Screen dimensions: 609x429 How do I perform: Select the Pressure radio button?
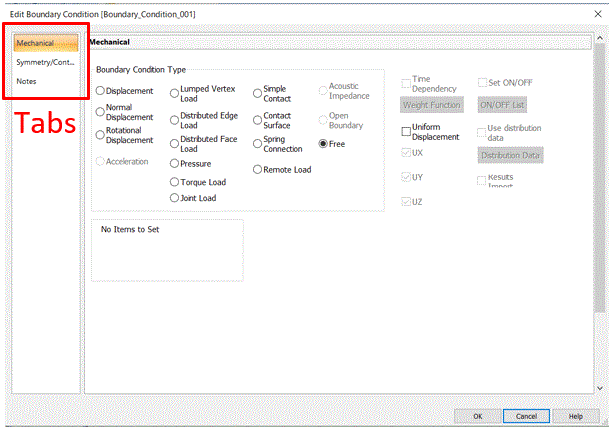(x=174, y=163)
